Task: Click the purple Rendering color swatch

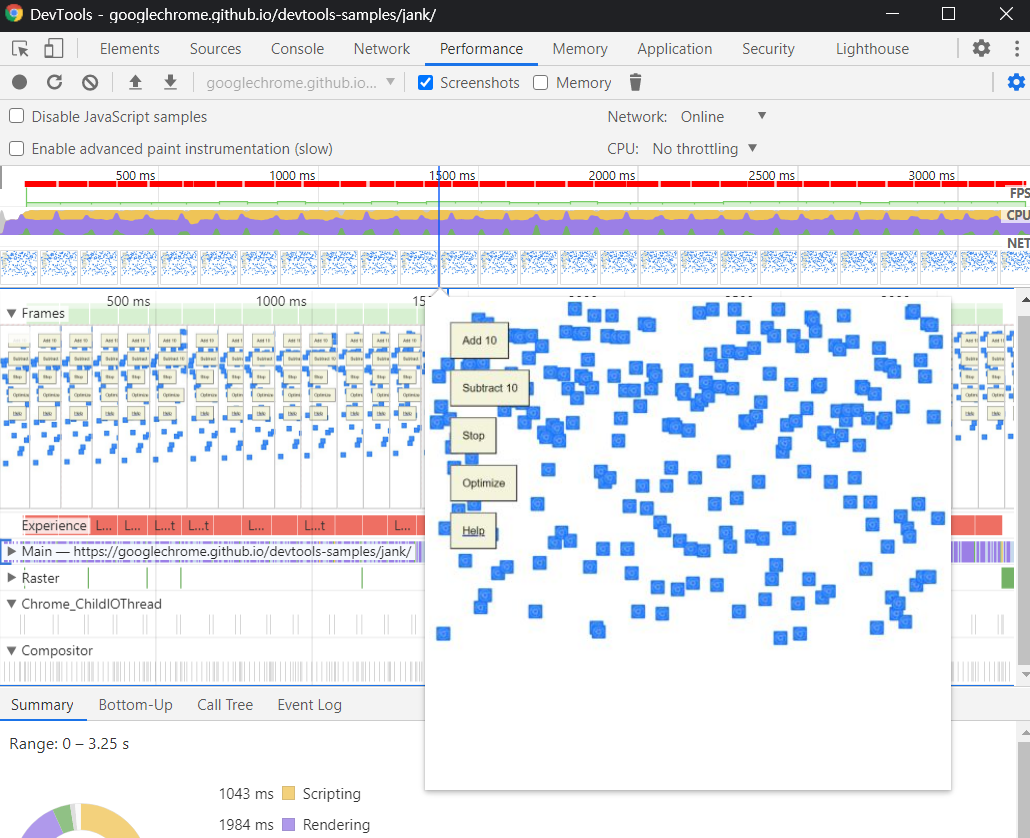Action: pos(288,824)
